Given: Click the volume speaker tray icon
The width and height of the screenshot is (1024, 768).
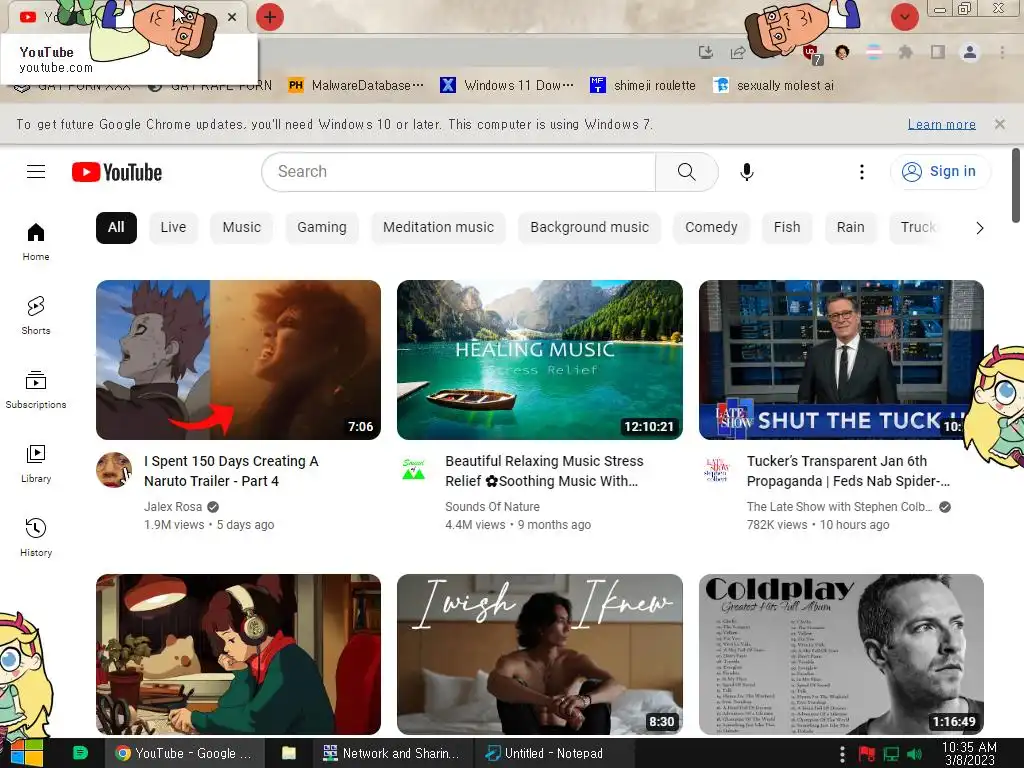Looking at the screenshot, I should (915, 754).
